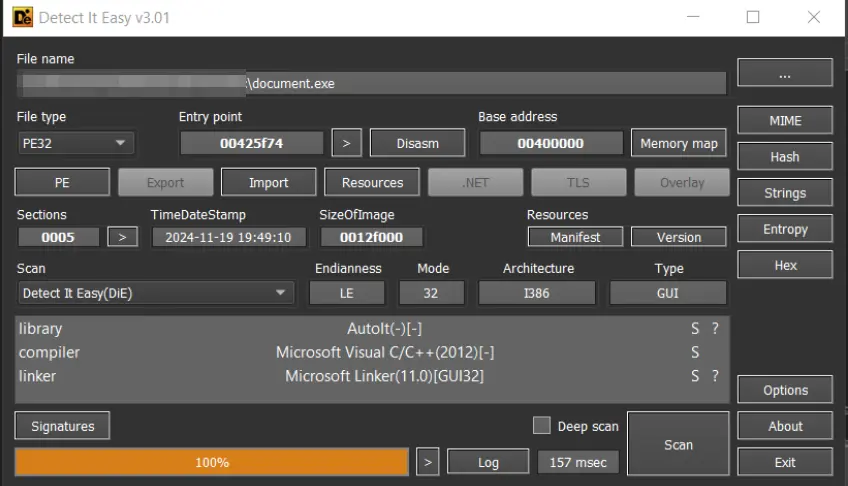Open the Resources view button
Image resolution: width=848 pixels, height=486 pixels.
tap(372, 182)
